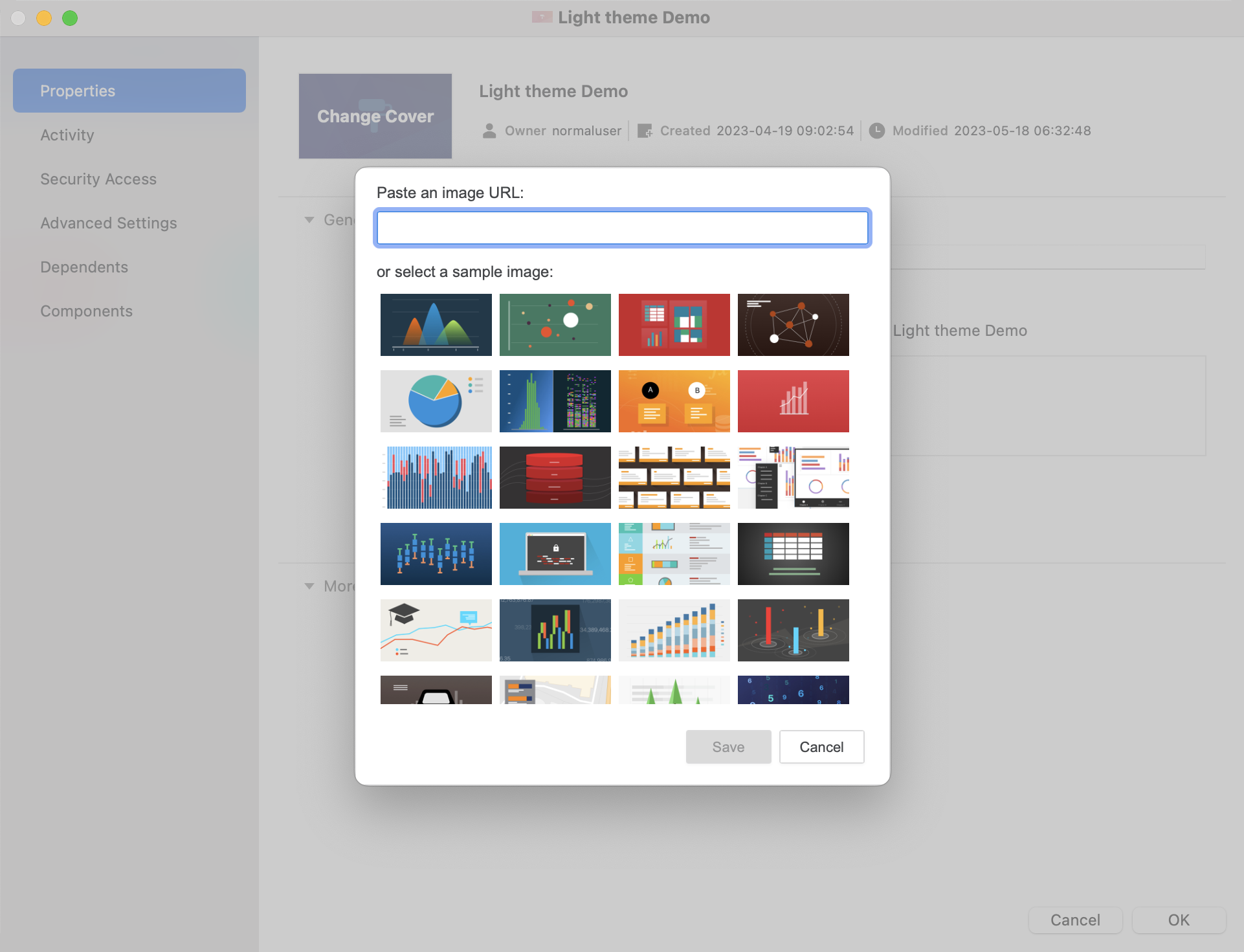Select the colorful mountain area chart sample image
Viewport: 1244px width, 952px height.
tap(436, 324)
